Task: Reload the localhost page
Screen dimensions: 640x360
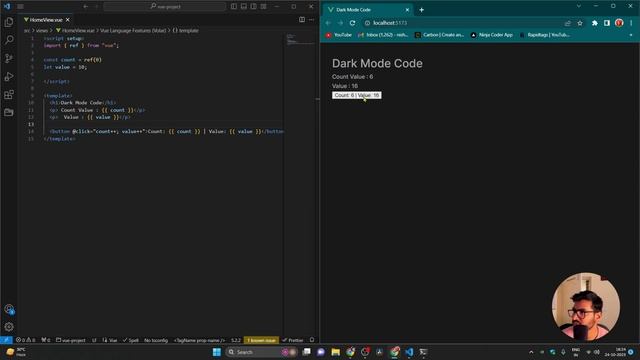Action: [x=353, y=23]
